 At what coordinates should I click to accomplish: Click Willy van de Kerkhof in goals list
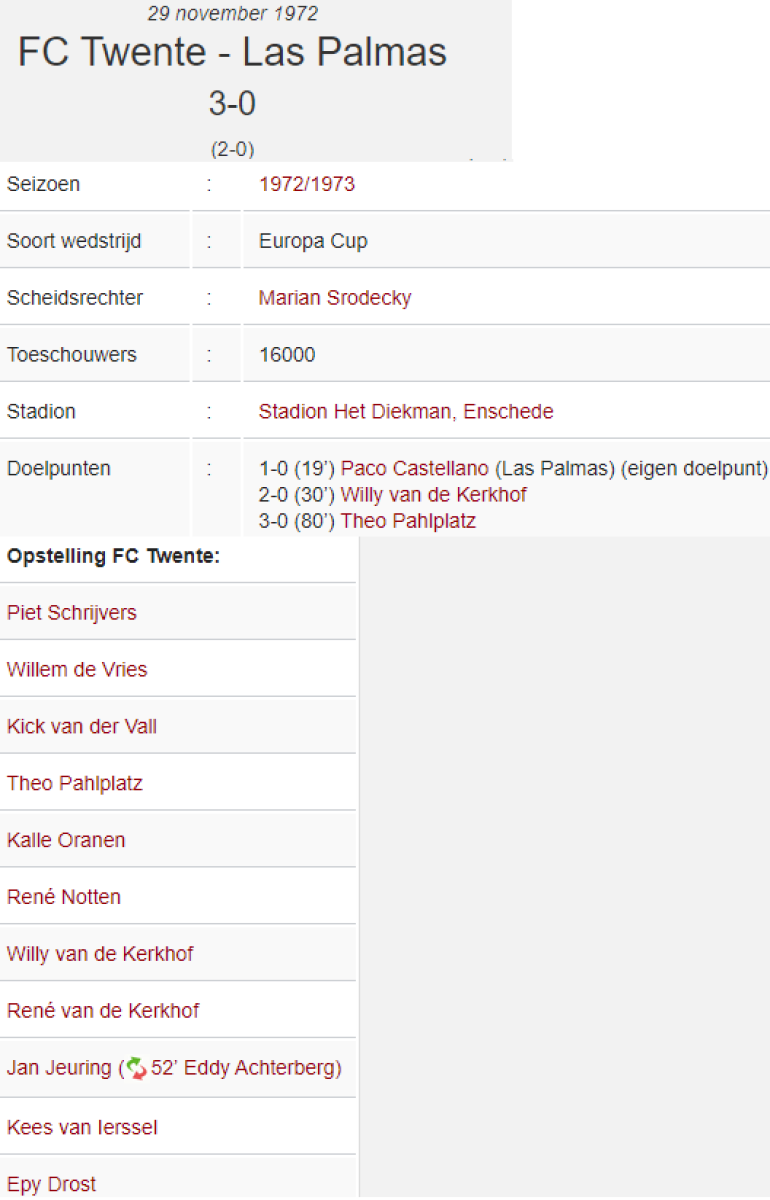pos(433,495)
